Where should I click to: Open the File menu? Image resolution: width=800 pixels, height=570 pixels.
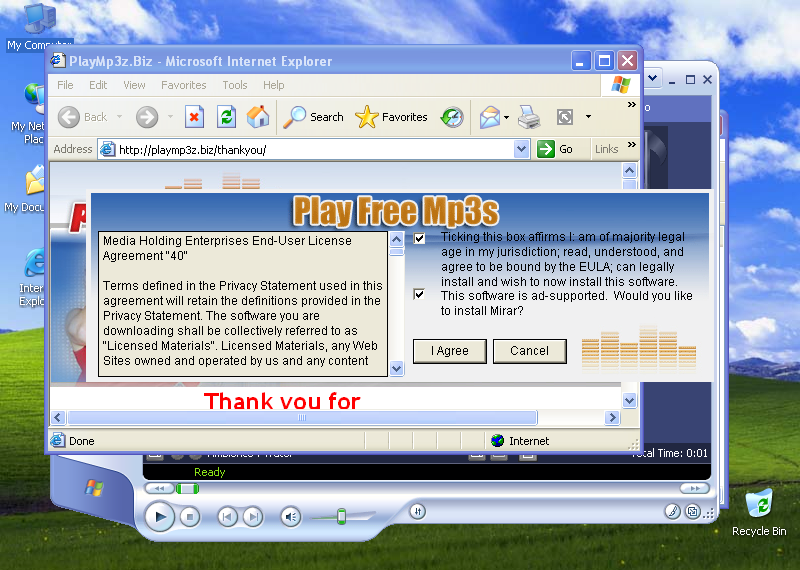65,85
